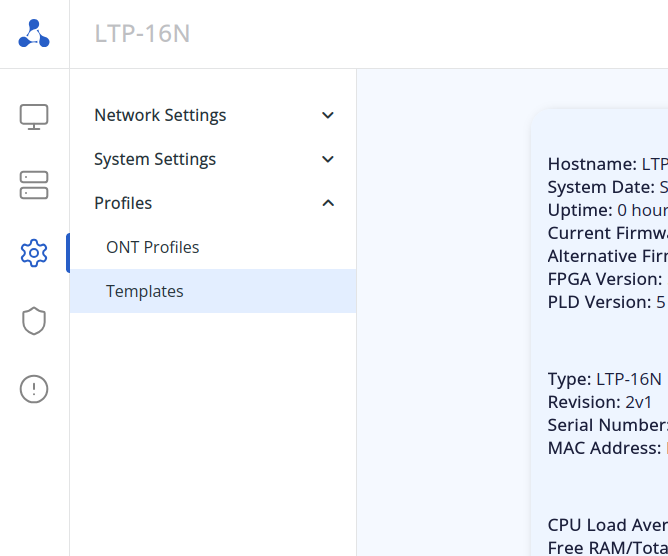This screenshot has height=556, width=668.
Task: Click the network logo icon at top-left
Action: click(34, 34)
